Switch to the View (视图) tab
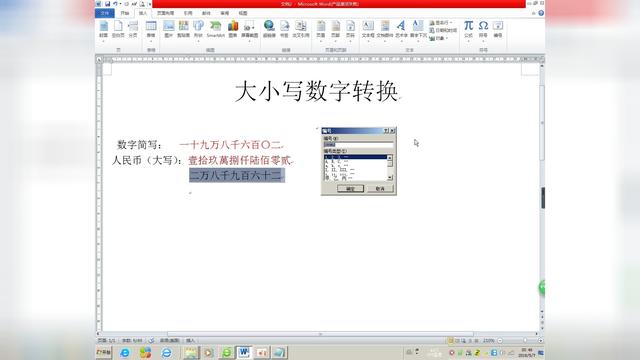640x360 pixels. [243, 13]
